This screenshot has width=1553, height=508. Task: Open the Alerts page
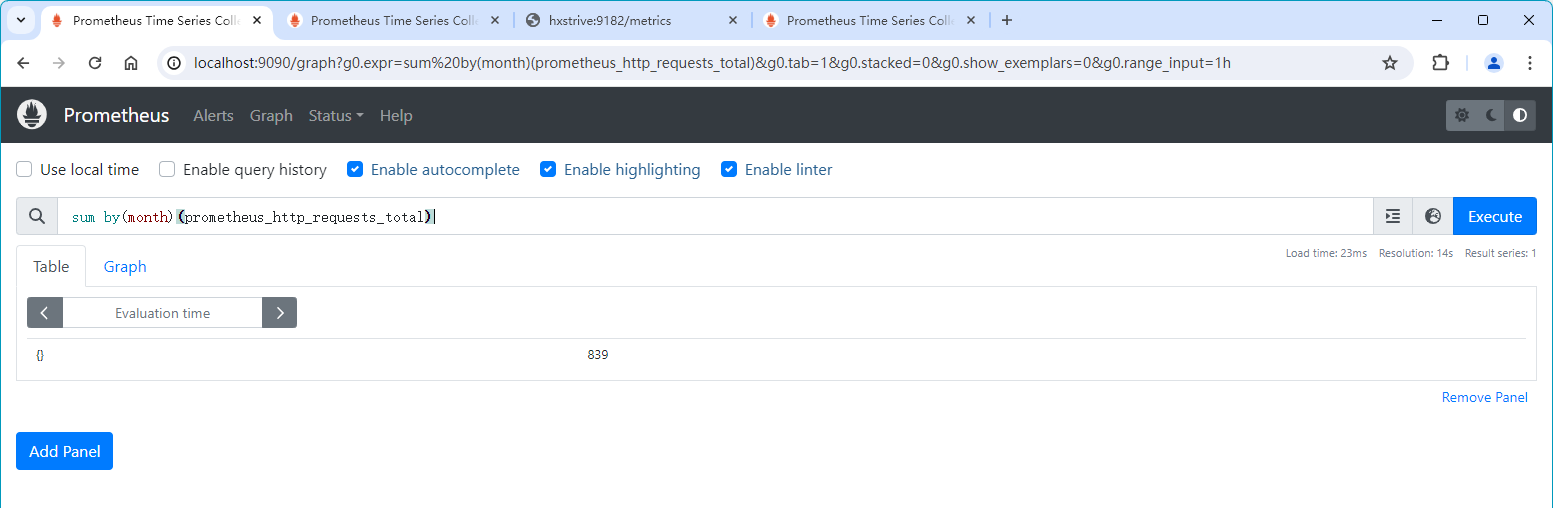click(213, 116)
